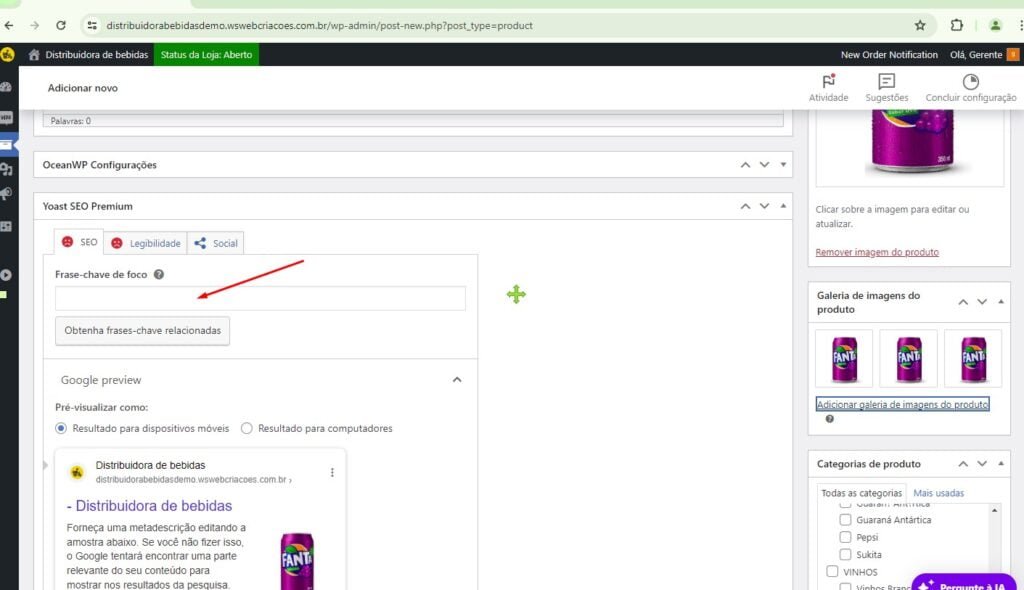The image size is (1024, 590).
Task: Open site information icon beside the URL
Action: pyautogui.click(x=92, y=25)
